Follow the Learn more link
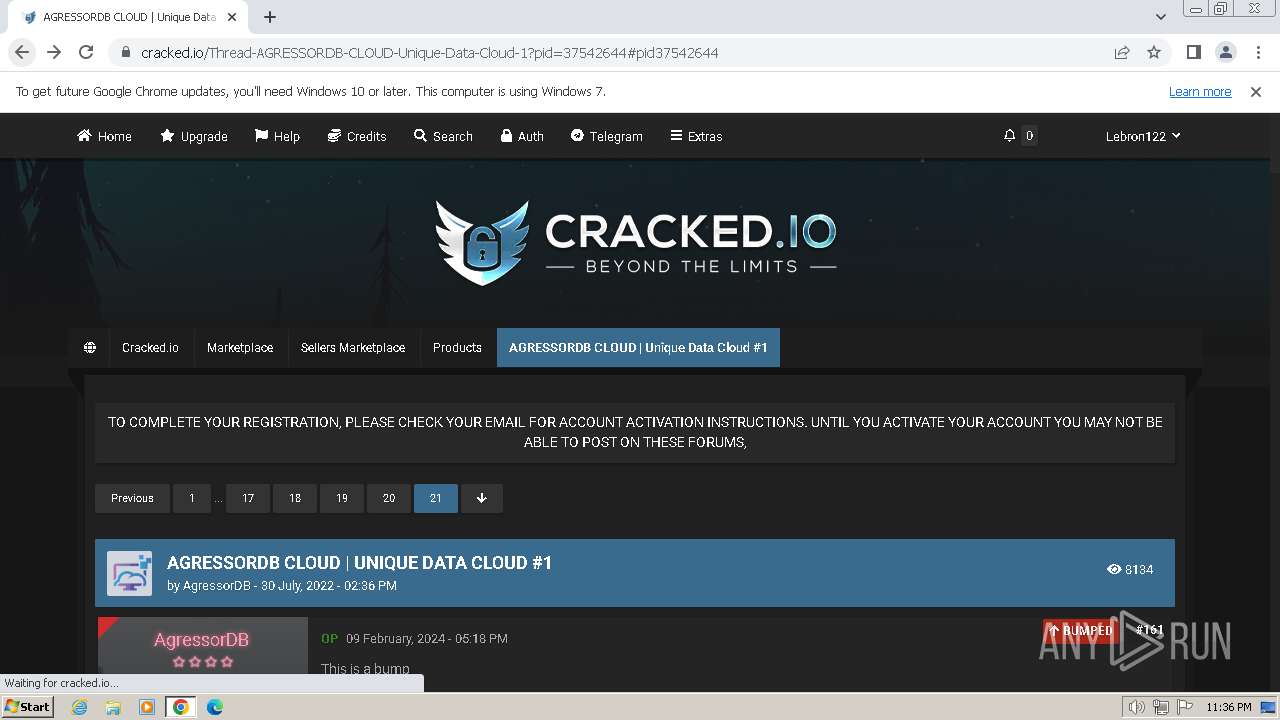Viewport: 1280px width, 720px height. [1200, 91]
